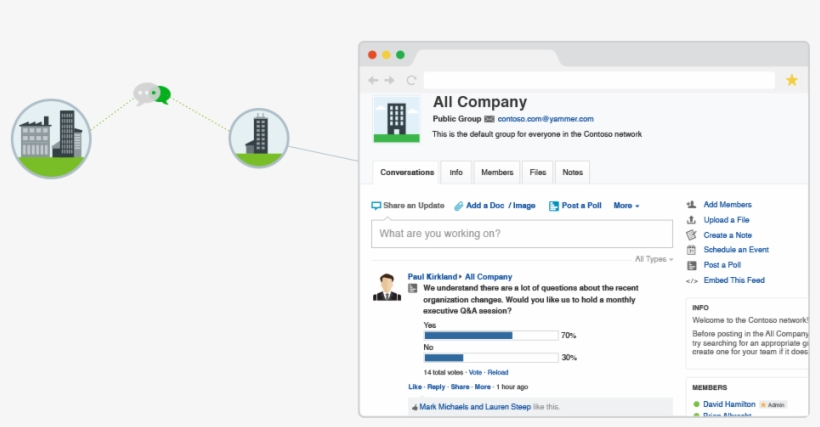The image size is (820, 427).
Task: Select Share an Update
Action: [x=414, y=205]
